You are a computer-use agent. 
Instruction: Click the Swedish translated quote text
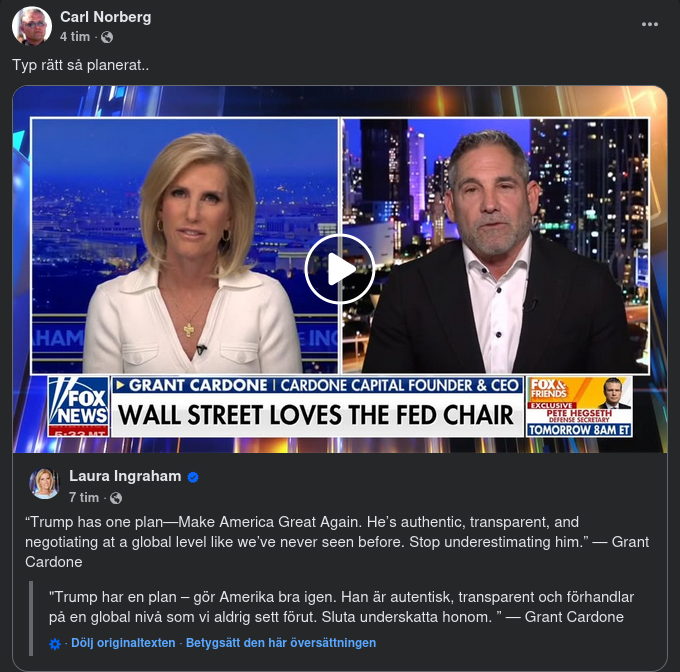click(341, 607)
